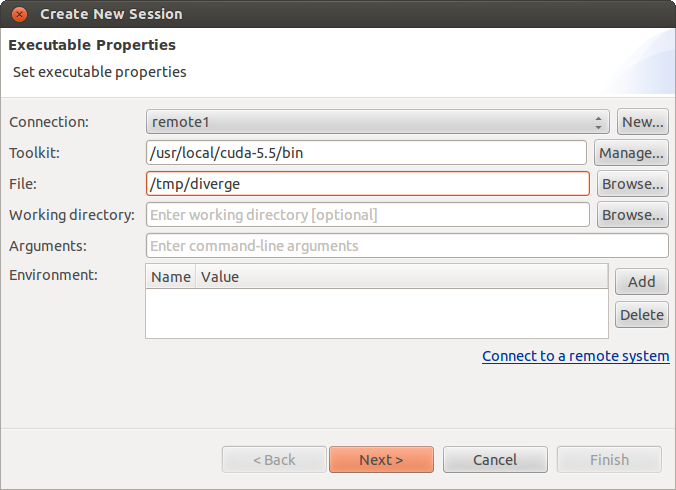
Task: Select the Value column header
Action: point(400,276)
